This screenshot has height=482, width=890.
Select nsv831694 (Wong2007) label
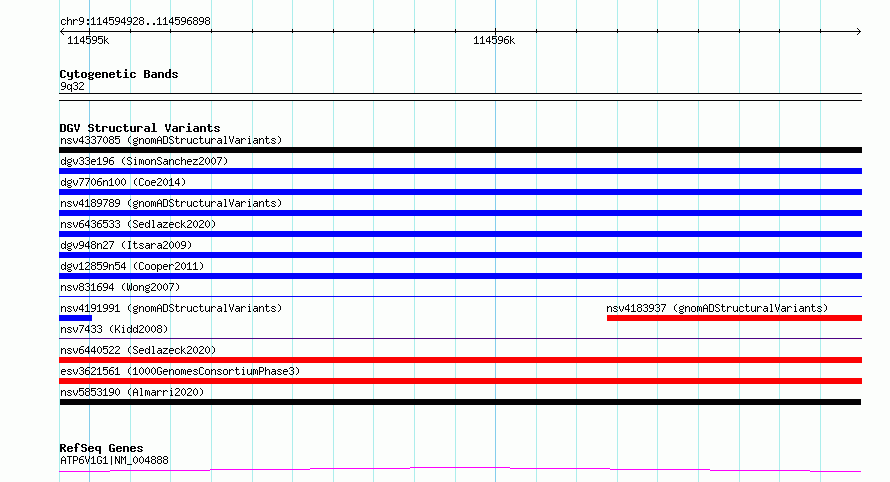120,287
